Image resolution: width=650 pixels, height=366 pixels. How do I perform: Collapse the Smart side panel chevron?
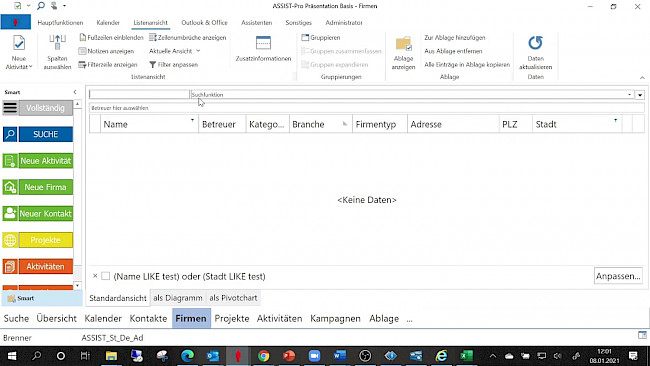75,92
